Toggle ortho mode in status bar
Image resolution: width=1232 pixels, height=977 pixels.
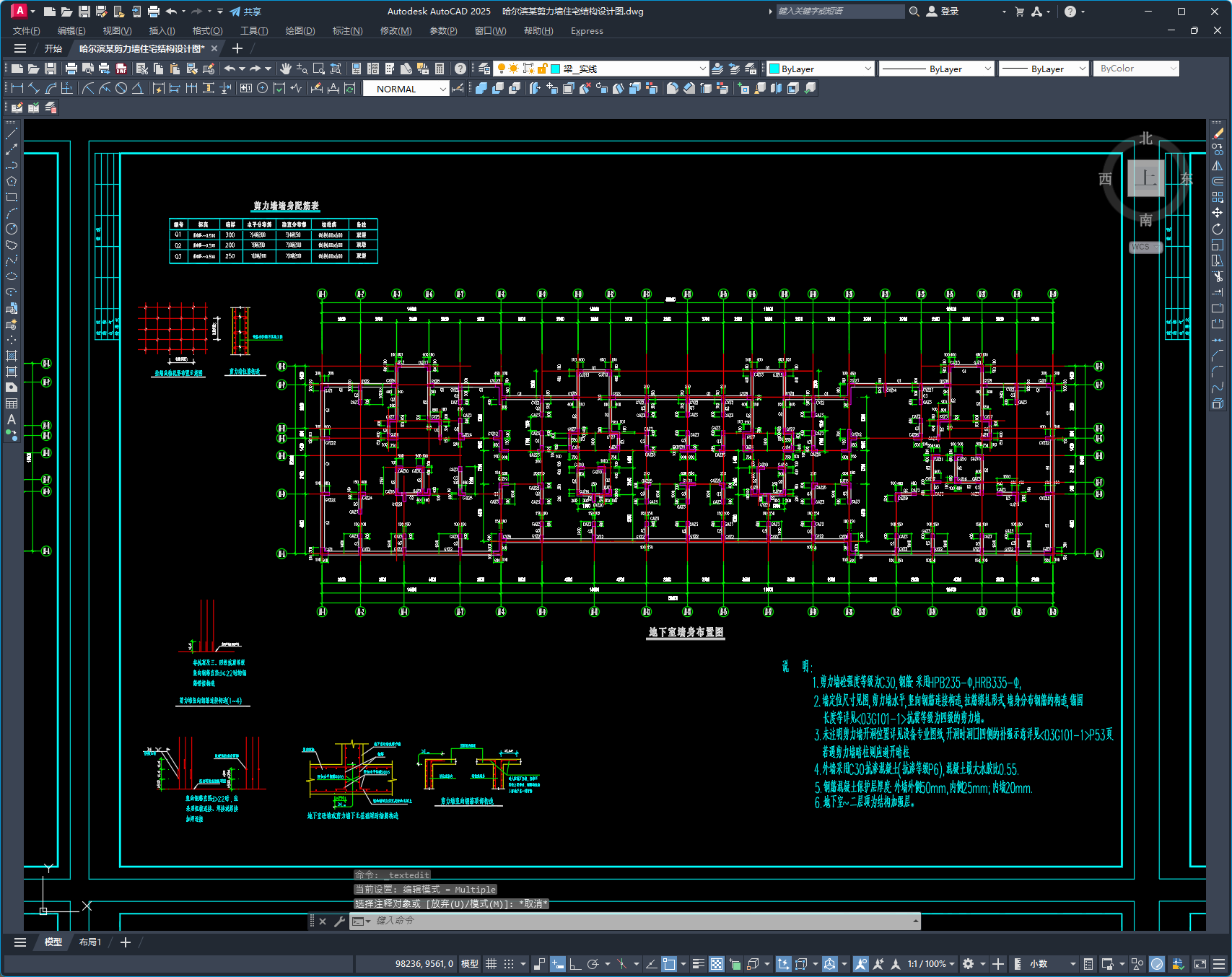(x=575, y=964)
